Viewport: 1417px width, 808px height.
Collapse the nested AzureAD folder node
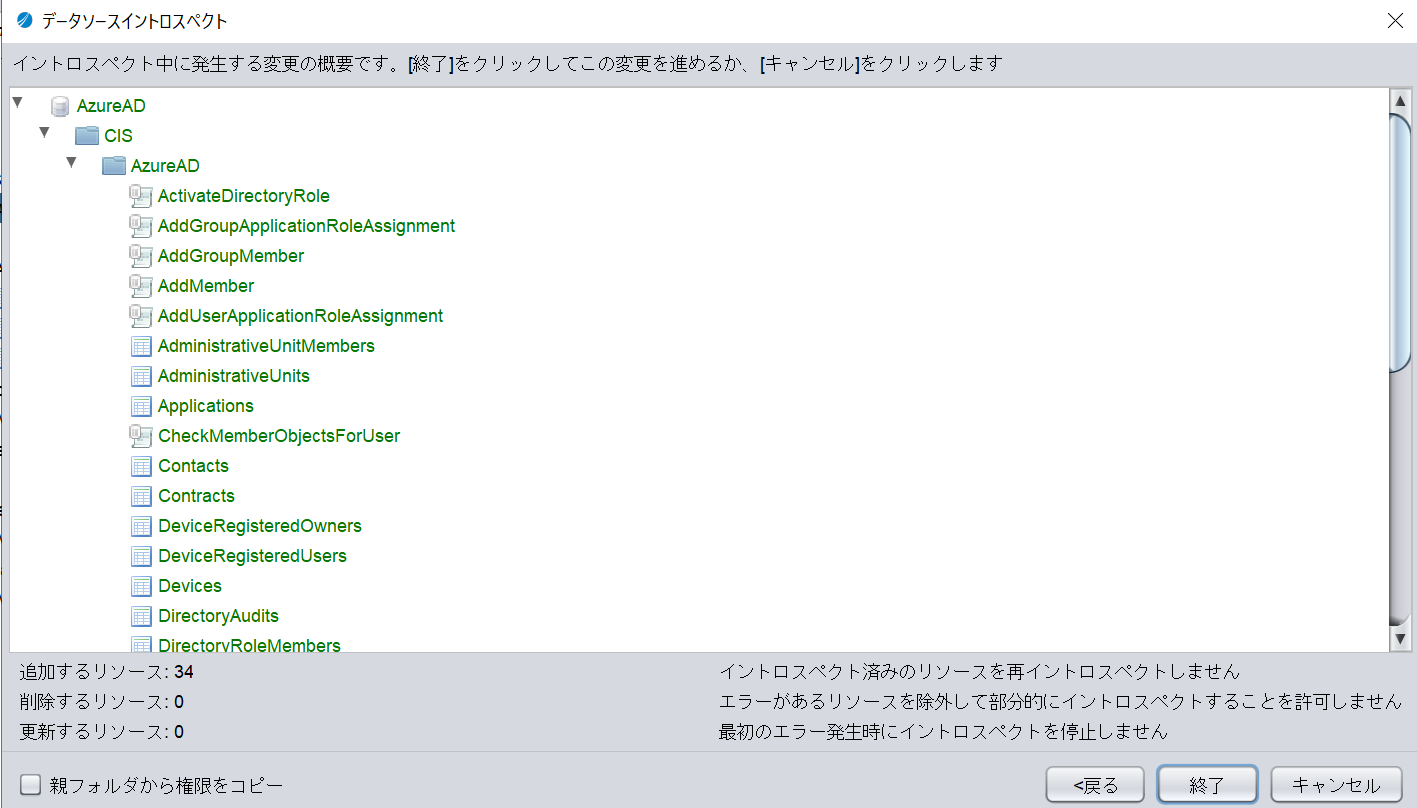pos(72,162)
